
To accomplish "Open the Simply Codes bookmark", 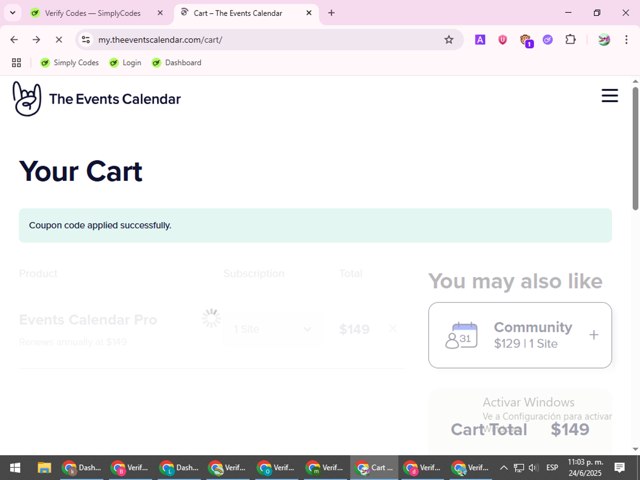I will point(69,62).
